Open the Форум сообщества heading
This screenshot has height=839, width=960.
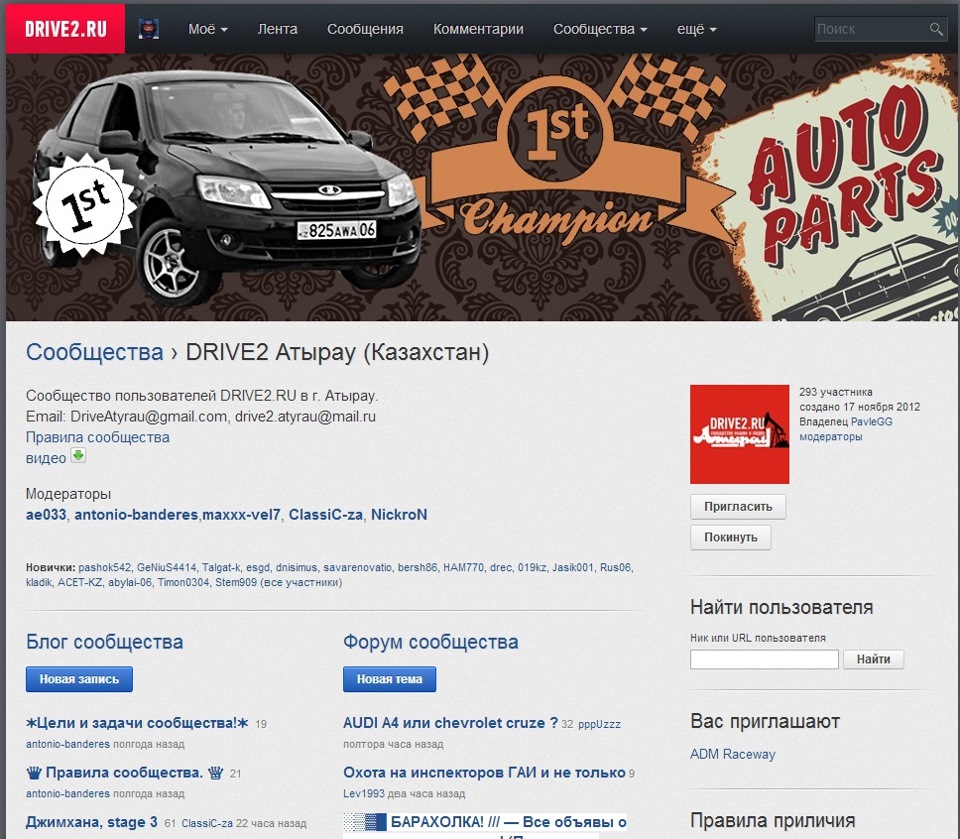[x=430, y=641]
